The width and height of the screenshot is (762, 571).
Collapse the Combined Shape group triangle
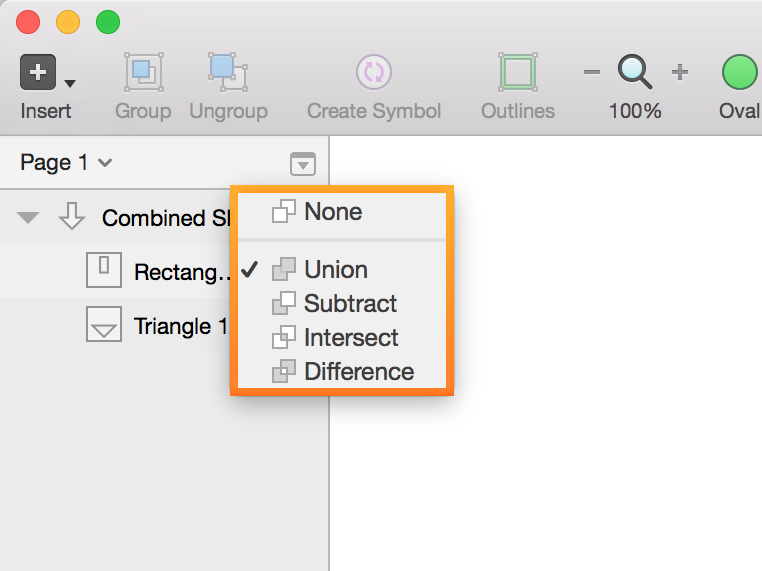click(28, 218)
